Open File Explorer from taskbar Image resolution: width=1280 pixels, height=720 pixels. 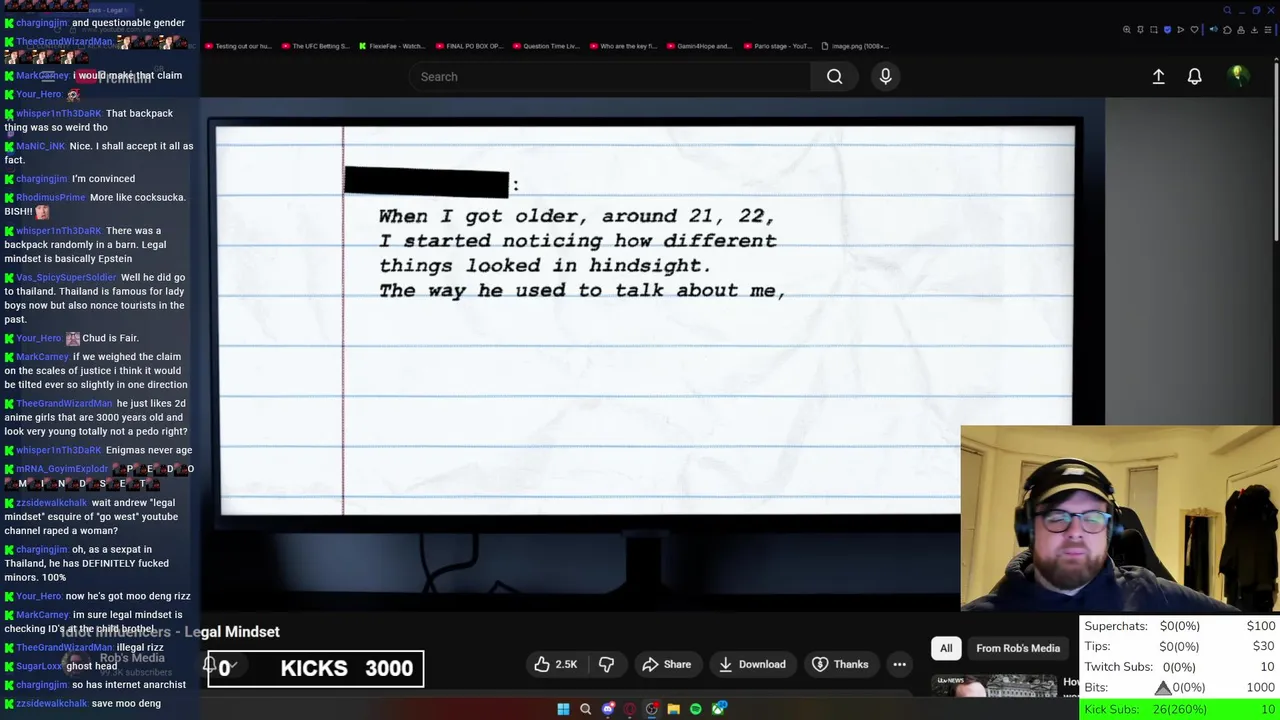tap(674, 709)
